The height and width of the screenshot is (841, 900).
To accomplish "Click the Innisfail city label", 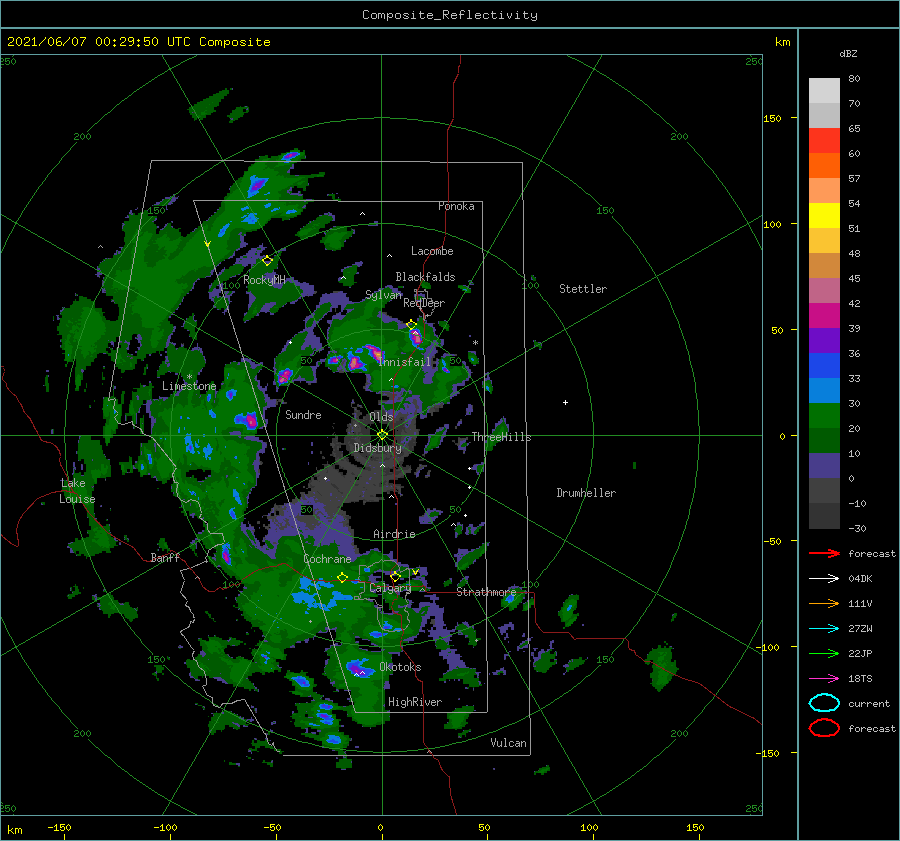I will 404,362.
